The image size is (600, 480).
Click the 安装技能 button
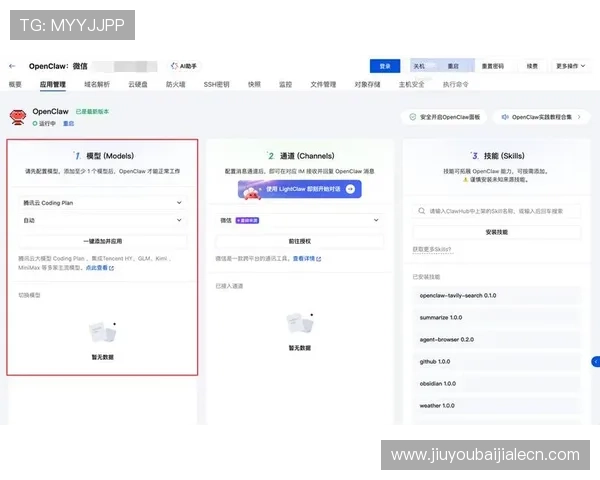click(497, 232)
